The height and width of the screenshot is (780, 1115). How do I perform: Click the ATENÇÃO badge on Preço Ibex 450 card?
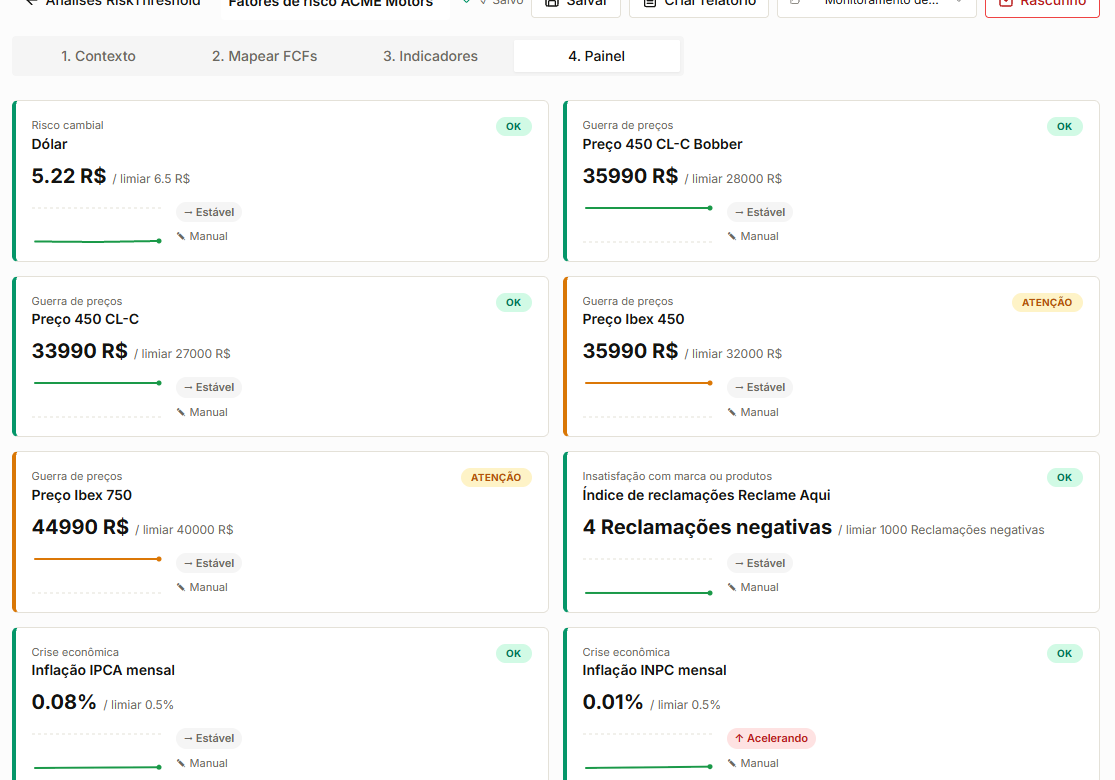tap(1047, 302)
